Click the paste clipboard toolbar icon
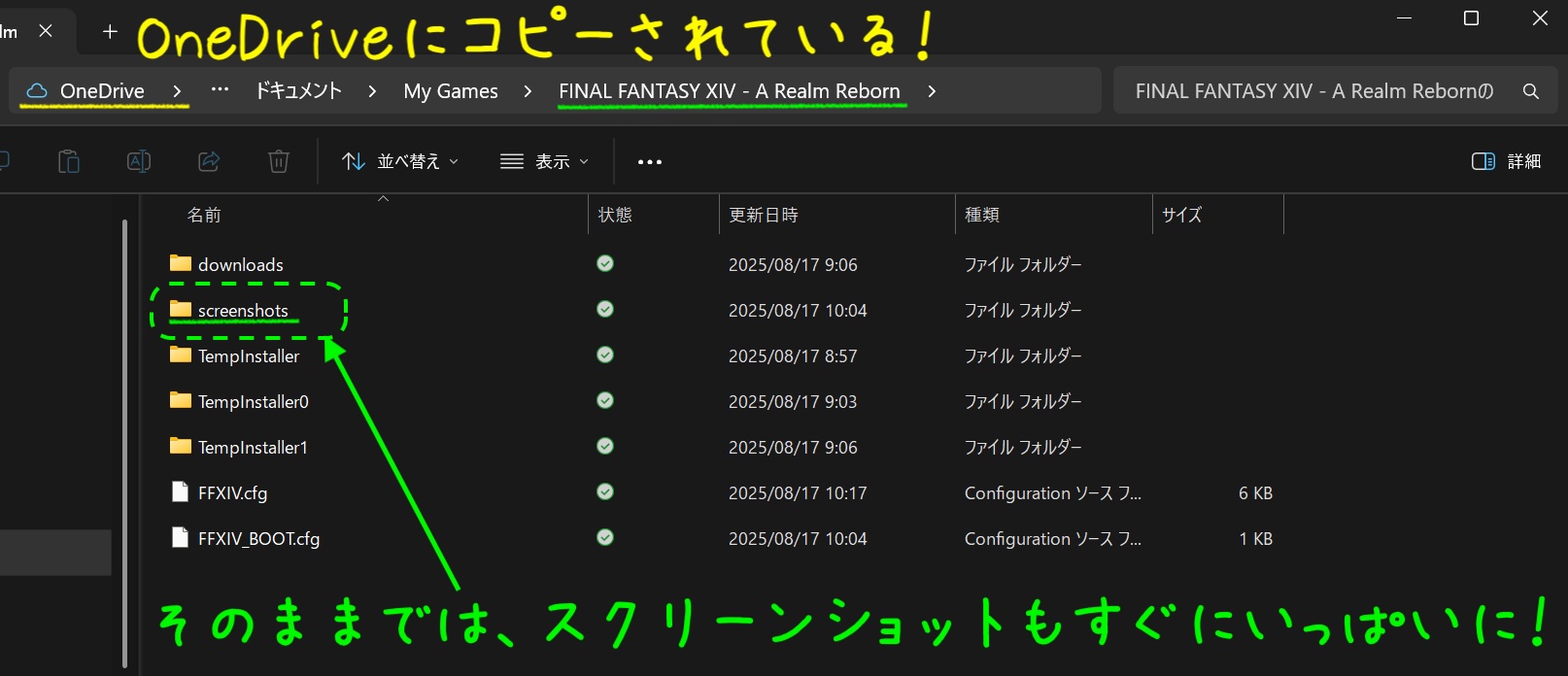1568x676 pixels. pos(69,161)
